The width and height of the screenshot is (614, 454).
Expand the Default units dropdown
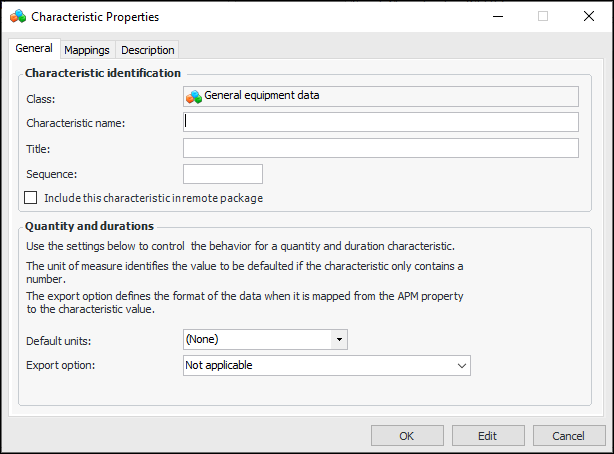340,340
